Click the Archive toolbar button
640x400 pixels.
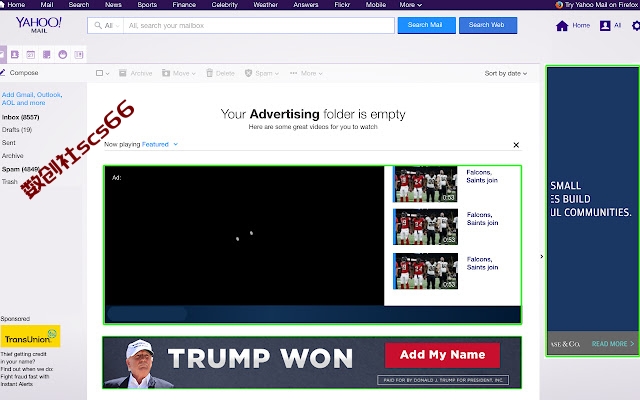tap(136, 73)
